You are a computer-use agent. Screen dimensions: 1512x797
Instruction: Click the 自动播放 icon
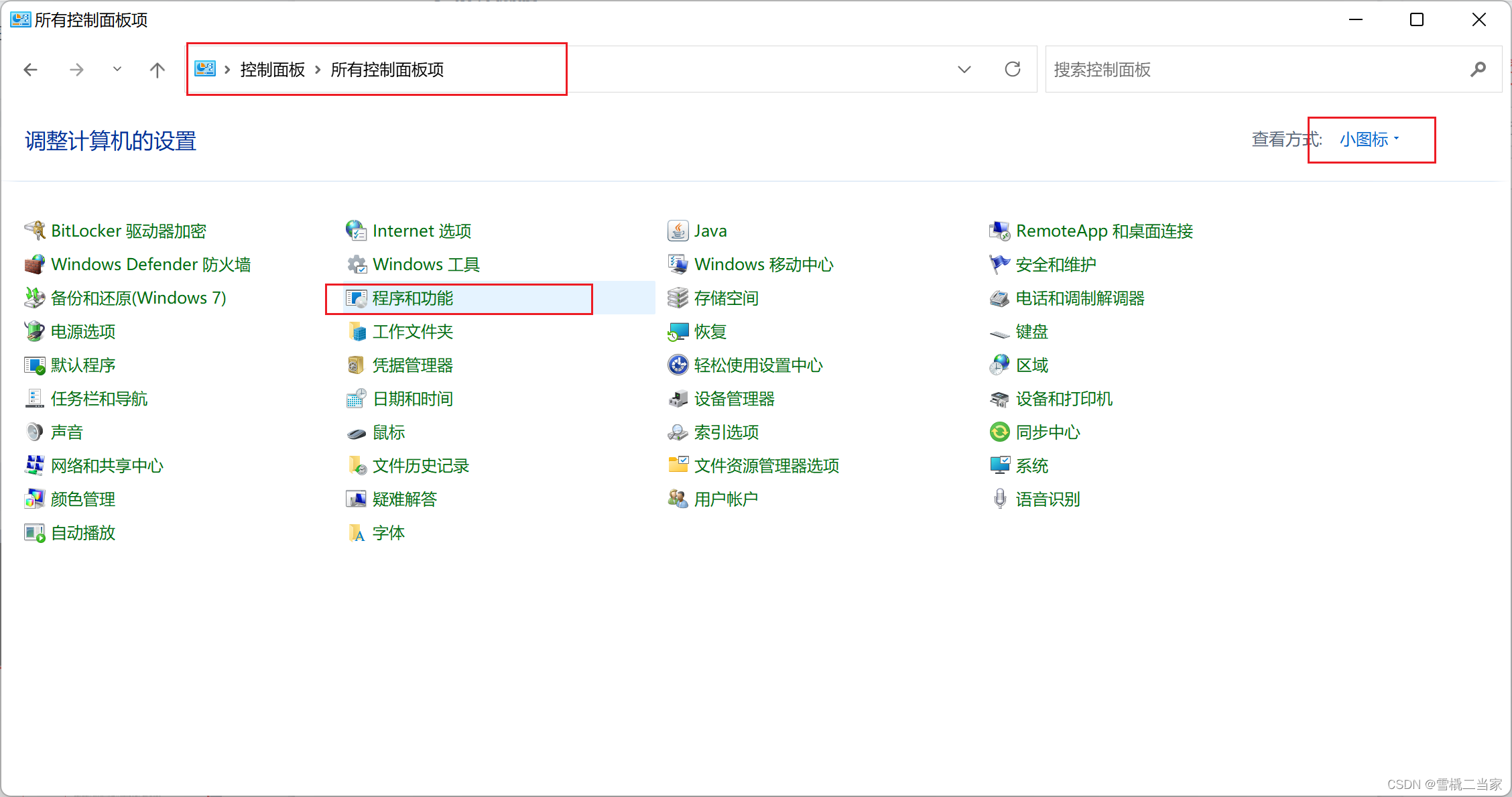[x=35, y=532]
